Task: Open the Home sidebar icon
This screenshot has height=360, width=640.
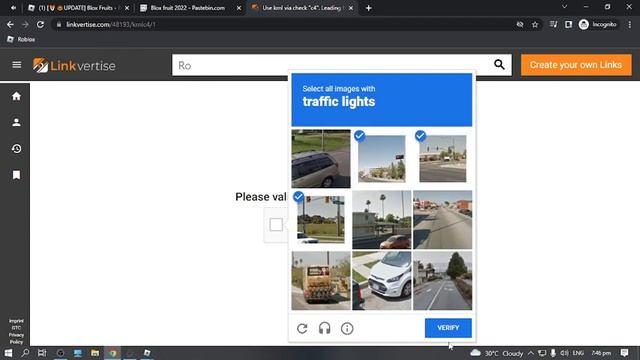Action: click(x=16, y=96)
